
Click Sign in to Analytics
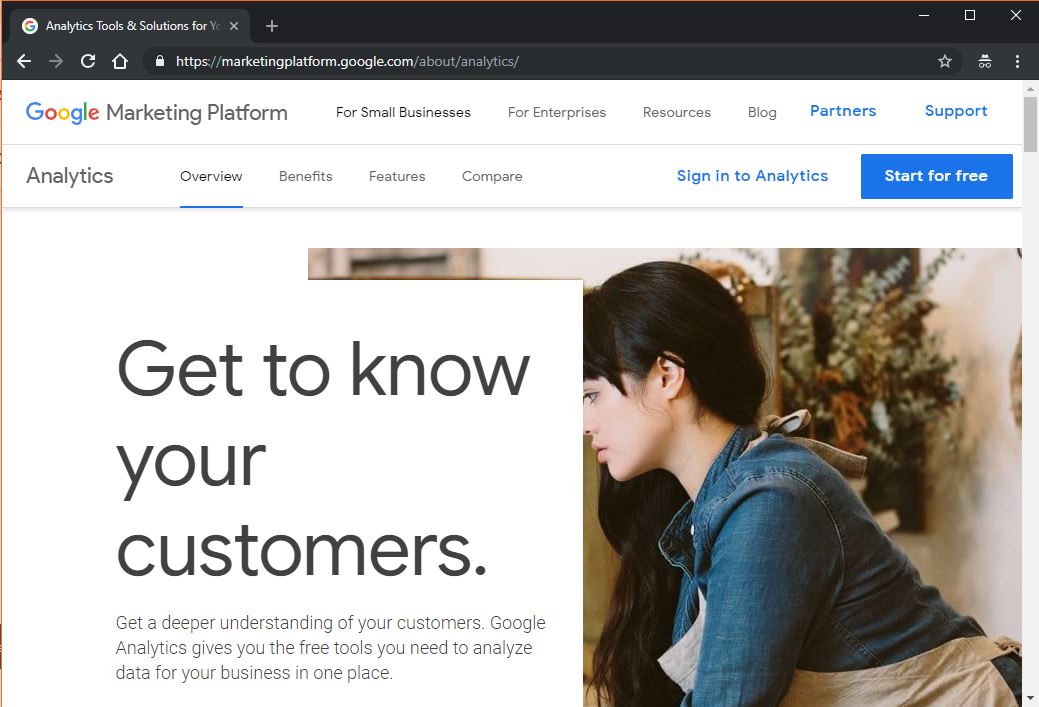752,176
